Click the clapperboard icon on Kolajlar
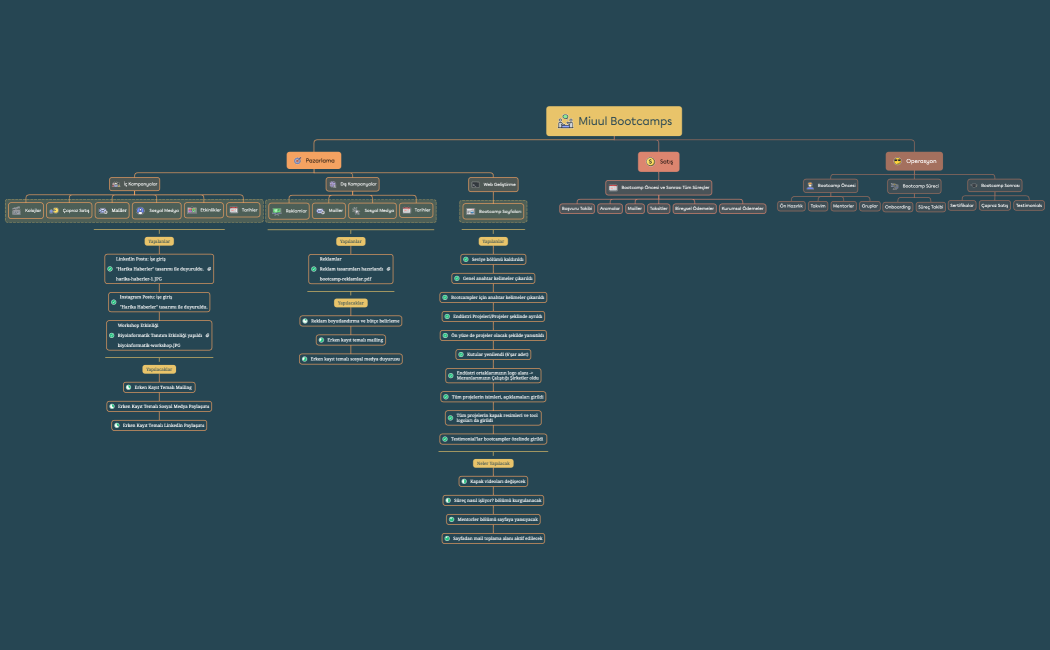 click(x=15, y=211)
